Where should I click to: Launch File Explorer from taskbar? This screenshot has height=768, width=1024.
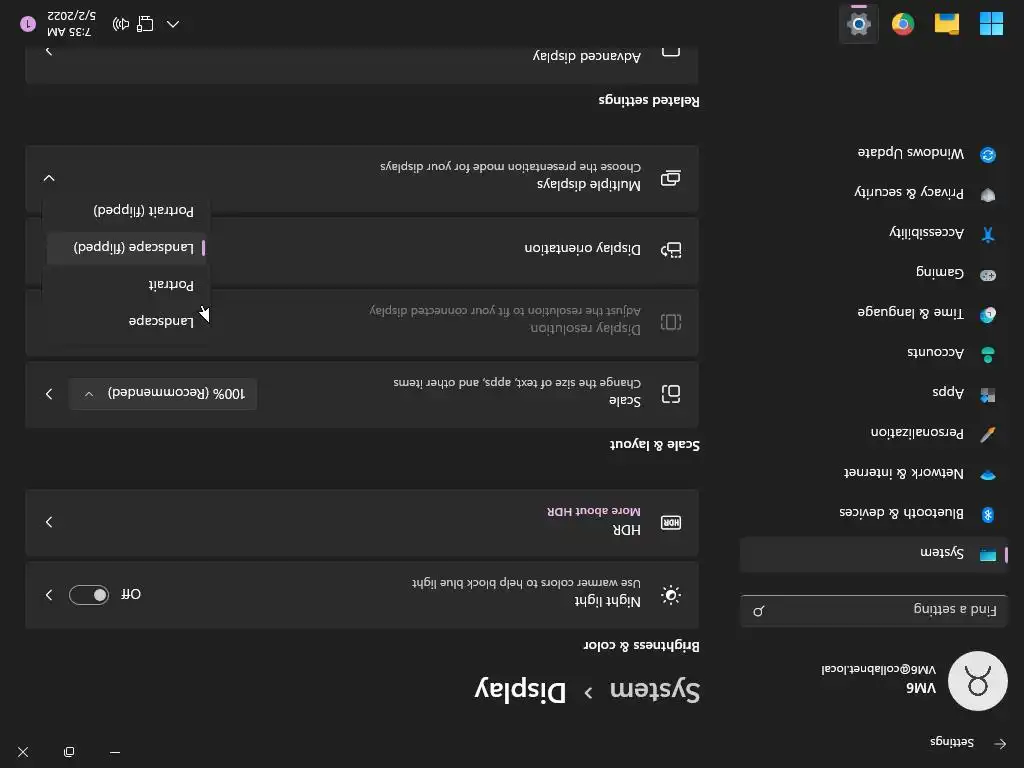(x=946, y=24)
